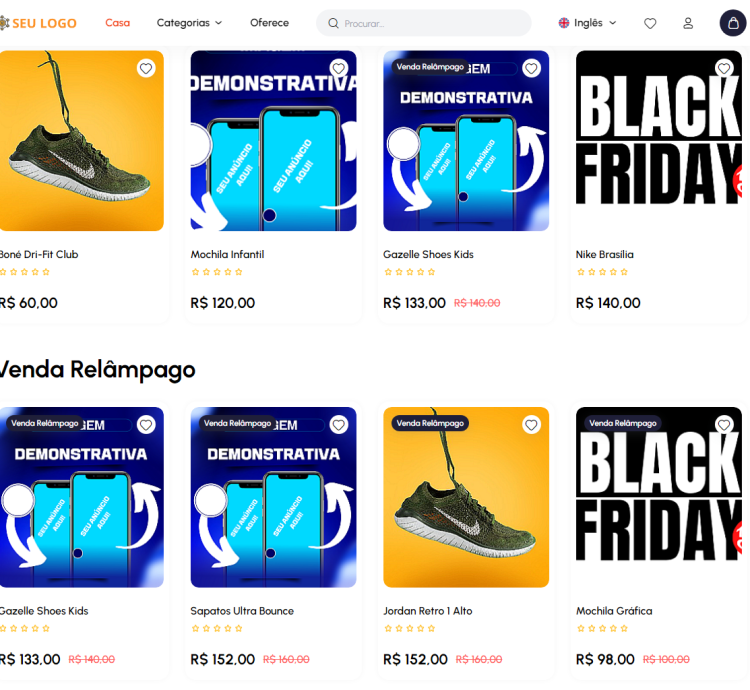
Task: Click the British flag language icon
Action: pos(564,23)
